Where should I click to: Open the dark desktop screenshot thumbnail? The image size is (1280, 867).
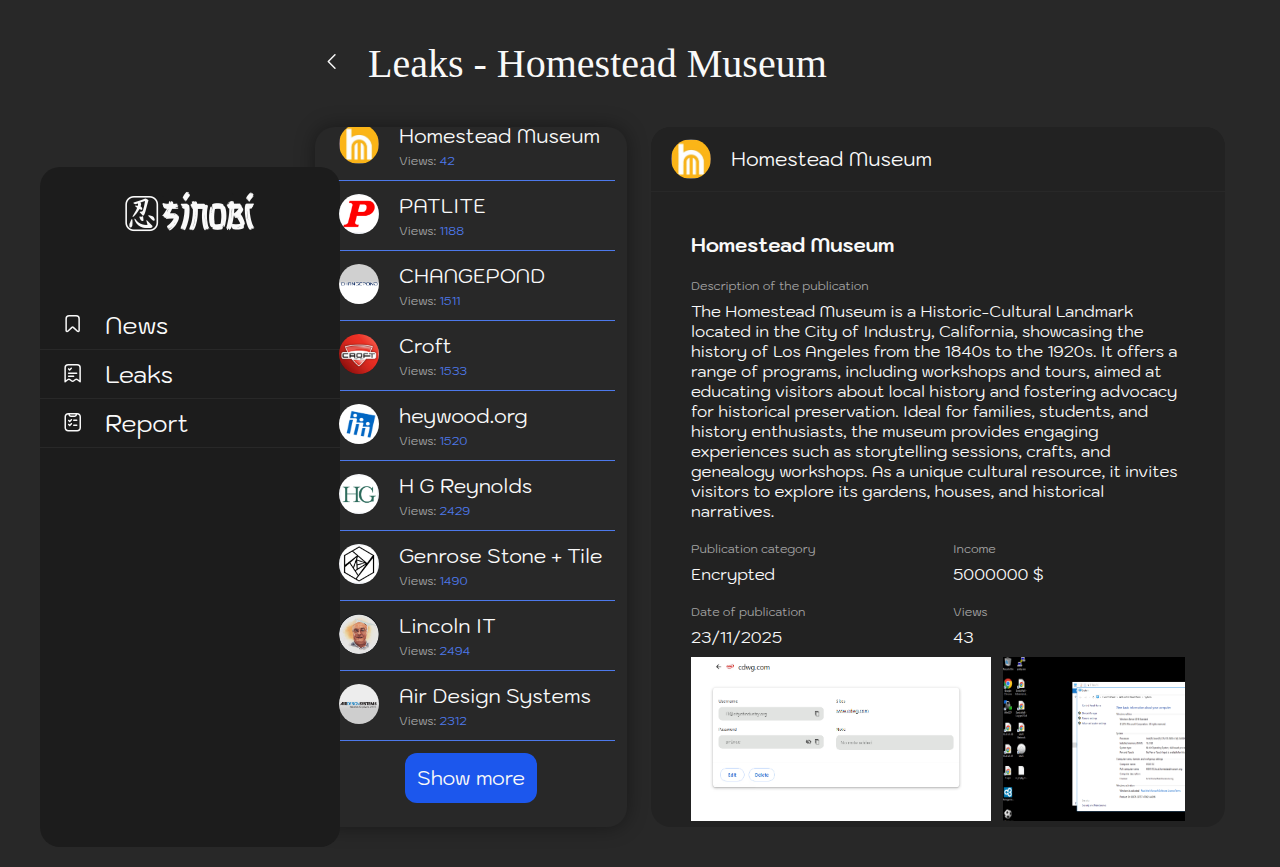(x=1094, y=738)
